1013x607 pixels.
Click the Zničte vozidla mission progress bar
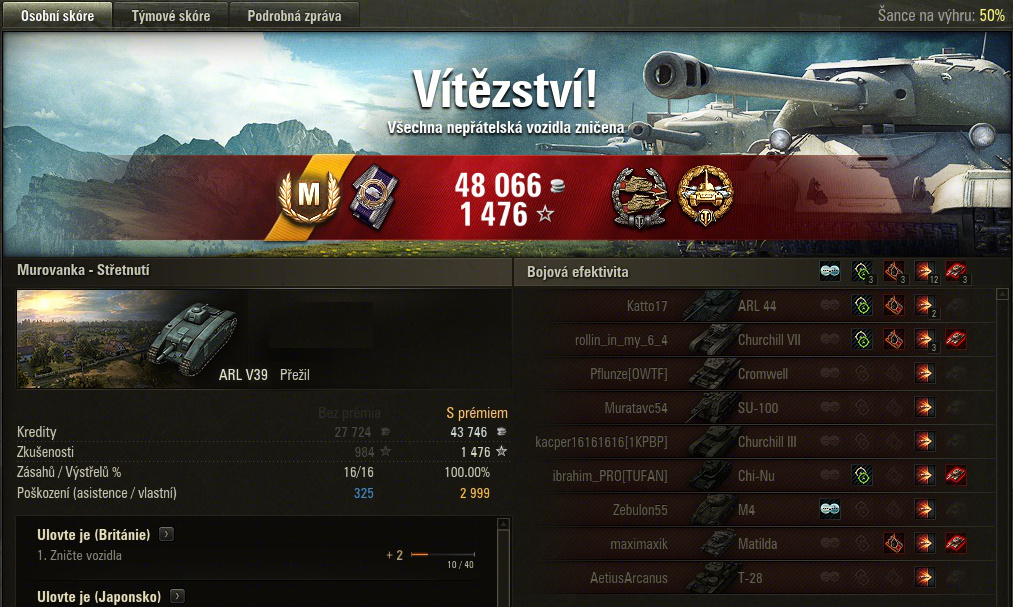pyautogui.click(x=443, y=554)
